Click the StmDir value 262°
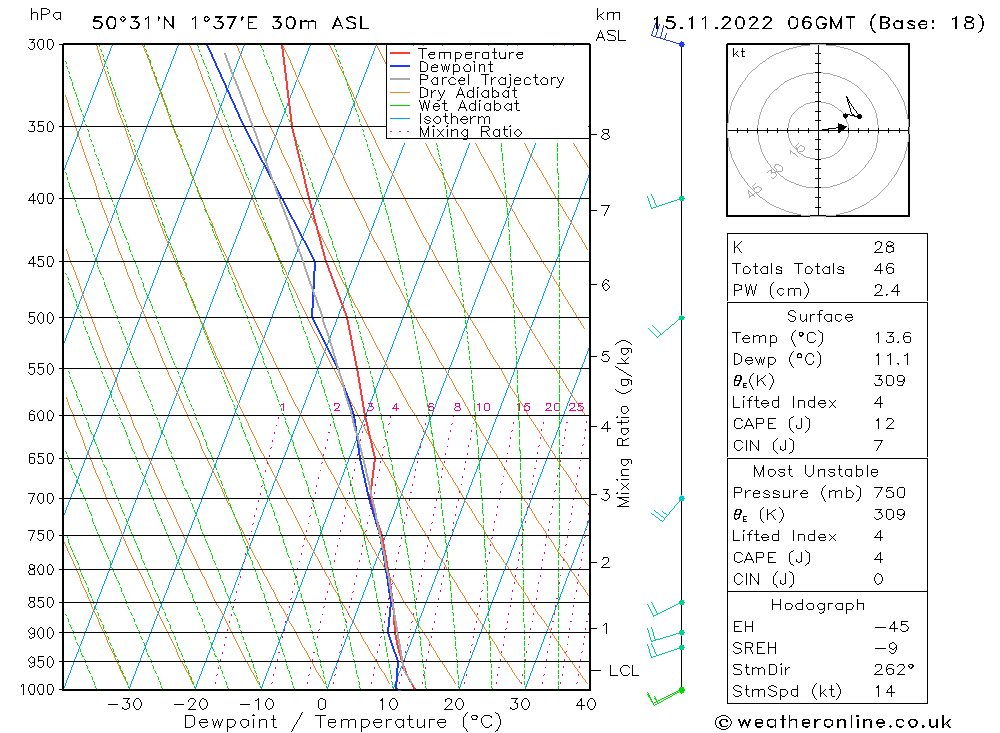Screen dimensions: 1000x733 pyautogui.click(x=894, y=669)
